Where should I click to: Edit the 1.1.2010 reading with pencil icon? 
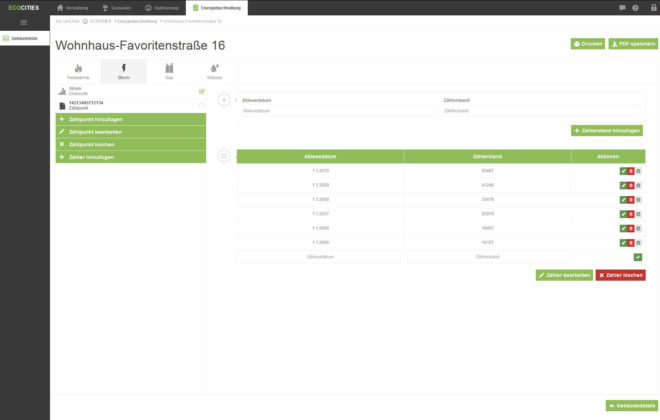(623, 171)
